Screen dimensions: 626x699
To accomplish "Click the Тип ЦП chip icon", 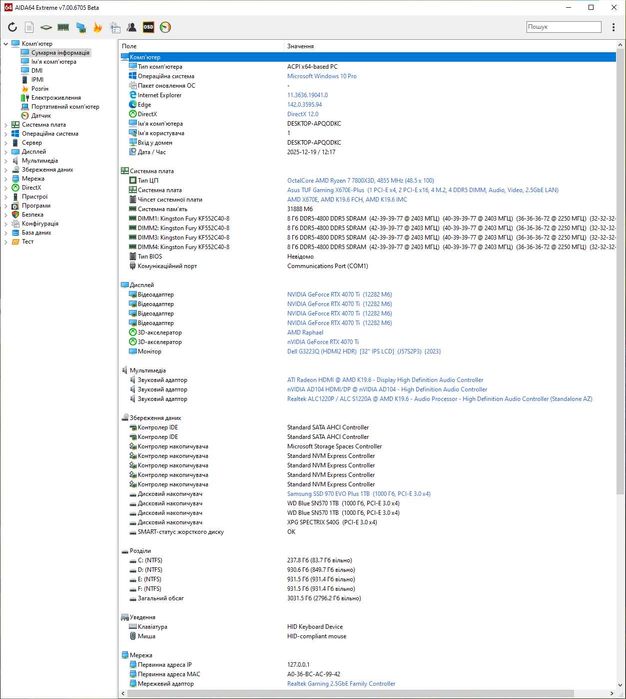I will pos(132,181).
